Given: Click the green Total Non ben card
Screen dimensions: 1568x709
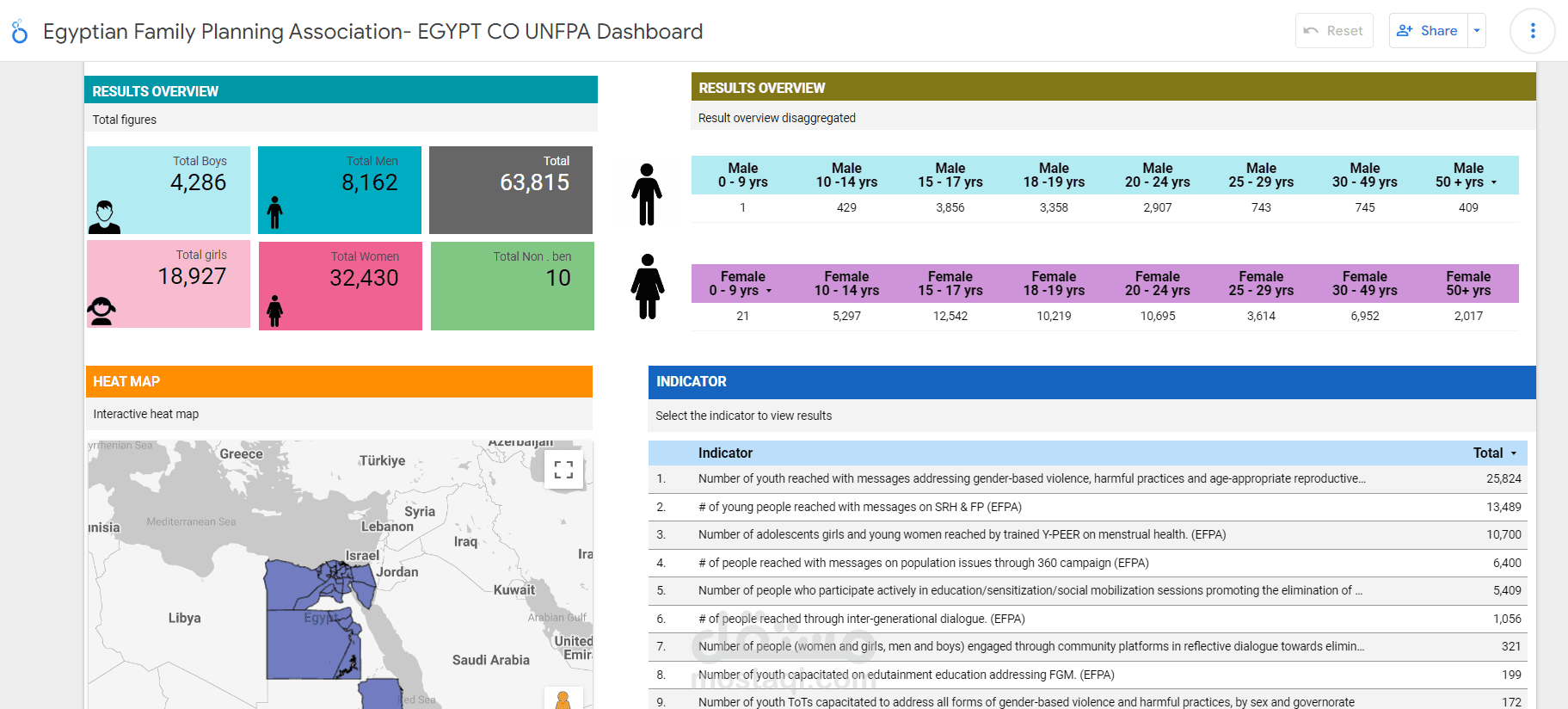Looking at the screenshot, I should pyautogui.click(x=513, y=286).
